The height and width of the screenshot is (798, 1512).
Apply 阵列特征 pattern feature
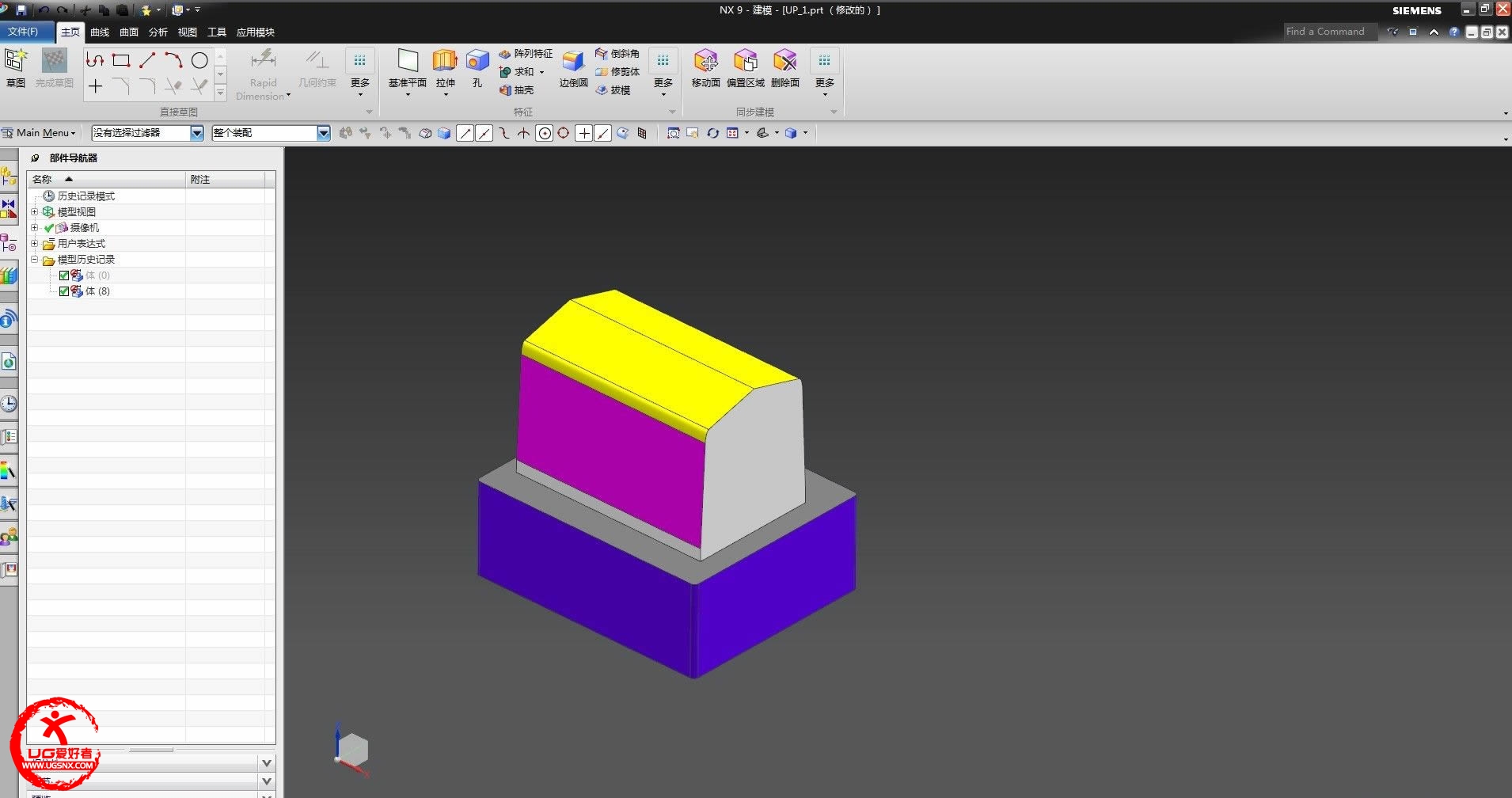[x=526, y=54]
